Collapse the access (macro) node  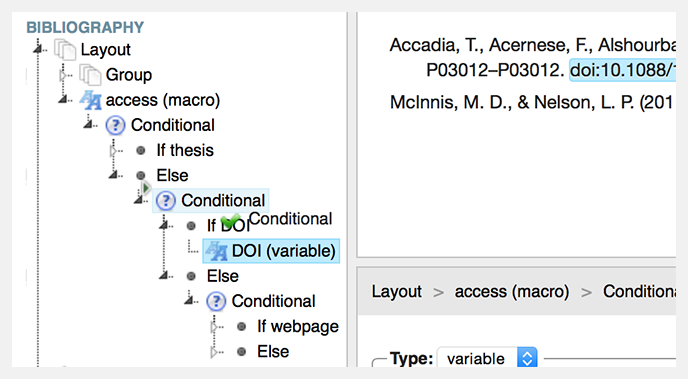[63, 100]
